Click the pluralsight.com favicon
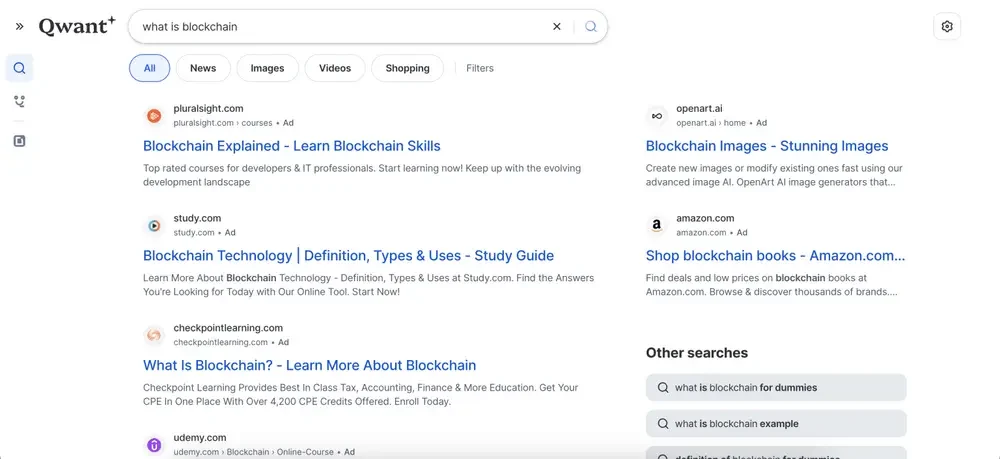Viewport: 1000px width, 459px height. (x=154, y=116)
